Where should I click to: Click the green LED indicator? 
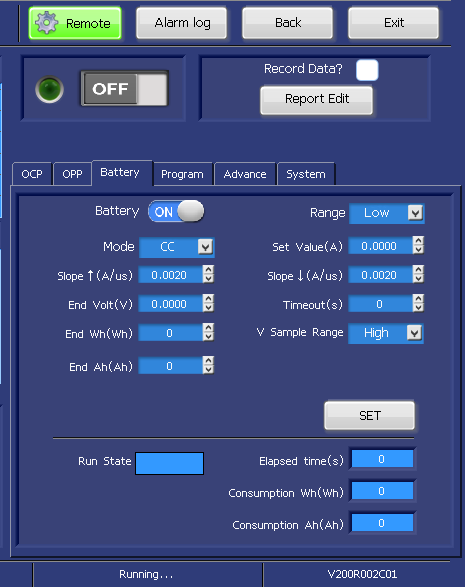tap(49, 89)
